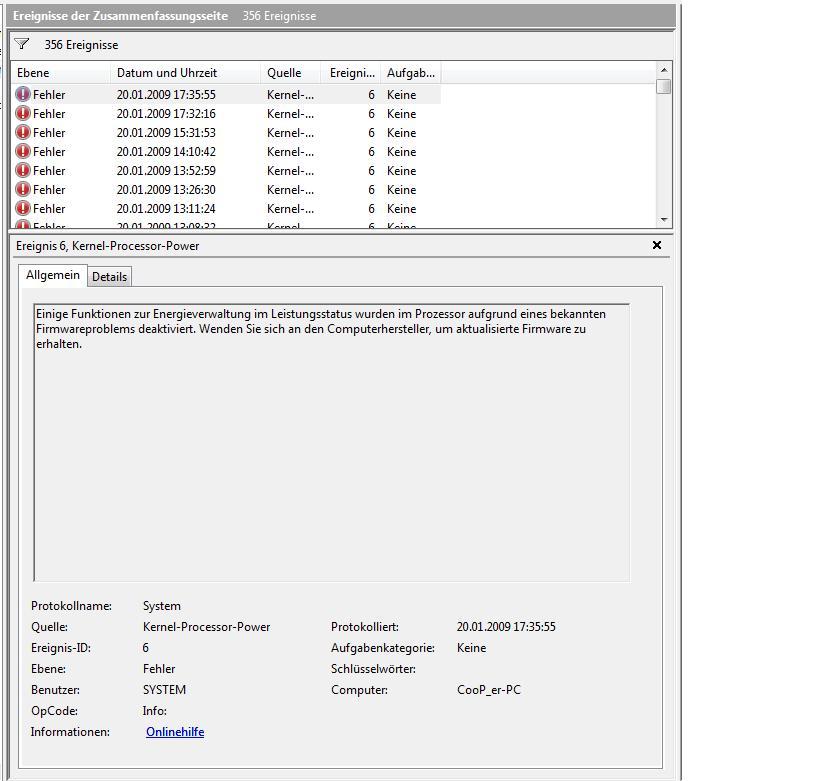Close the Kernel-Processor-Power details pane

(x=657, y=245)
